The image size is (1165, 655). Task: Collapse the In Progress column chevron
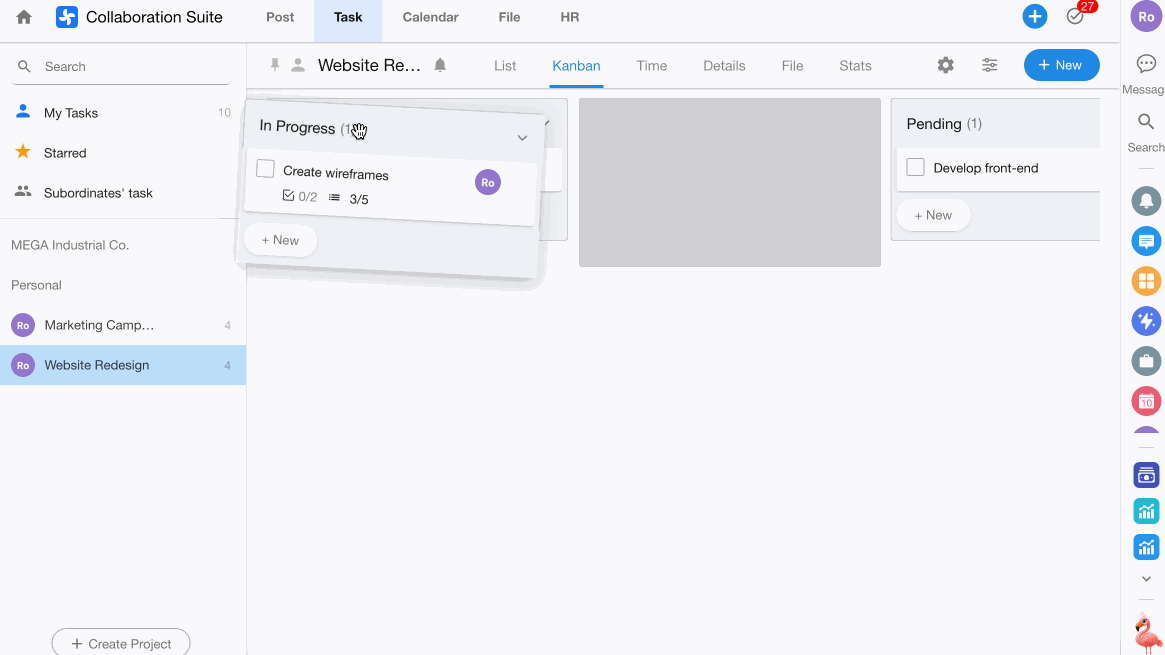(522, 138)
